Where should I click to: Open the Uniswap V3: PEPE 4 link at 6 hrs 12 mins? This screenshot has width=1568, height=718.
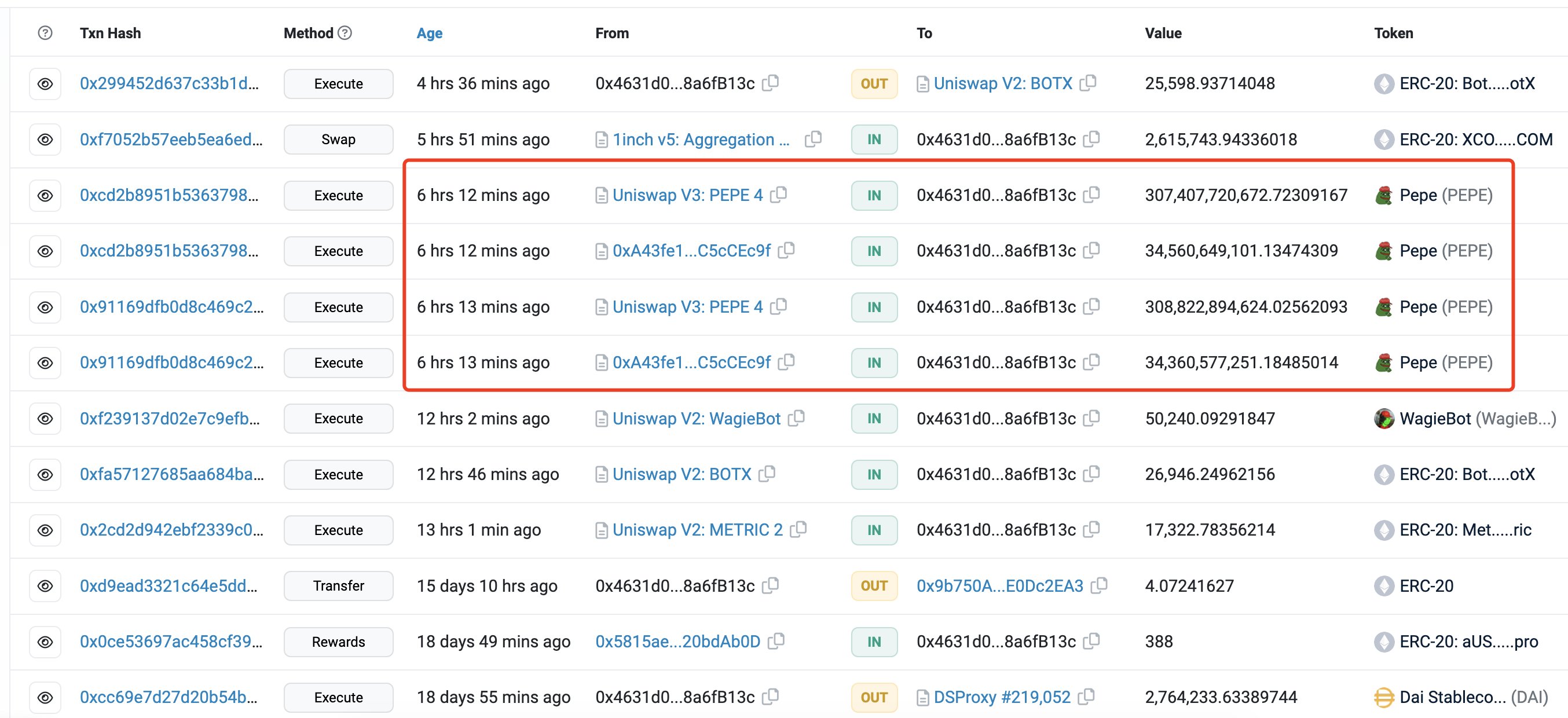coord(688,195)
